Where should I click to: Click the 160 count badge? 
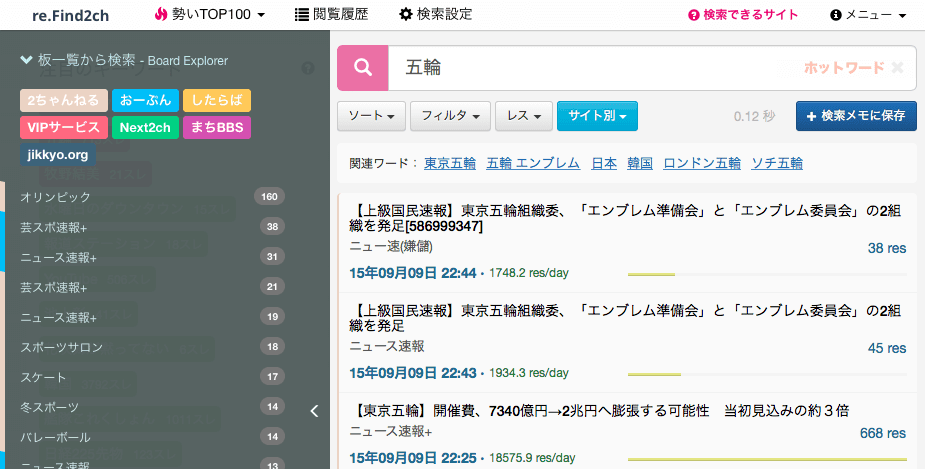pos(270,196)
